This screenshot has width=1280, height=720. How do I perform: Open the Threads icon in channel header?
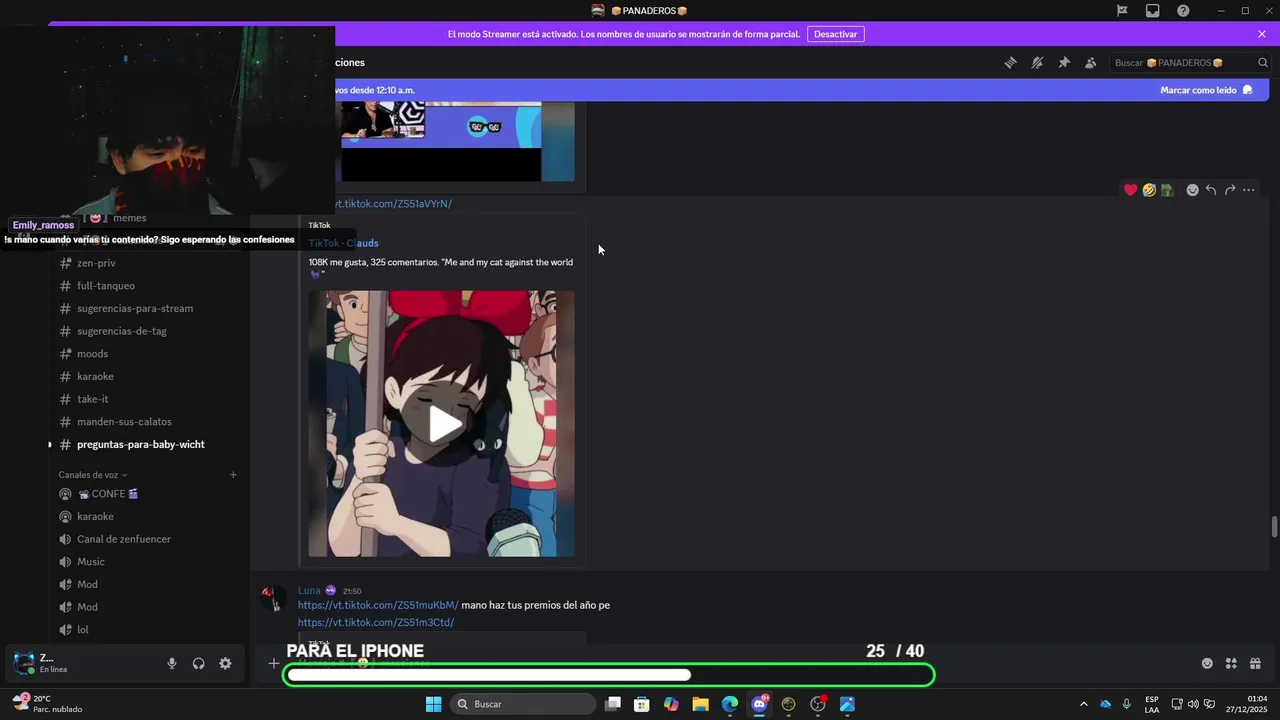pyautogui.click(x=1010, y=62)
